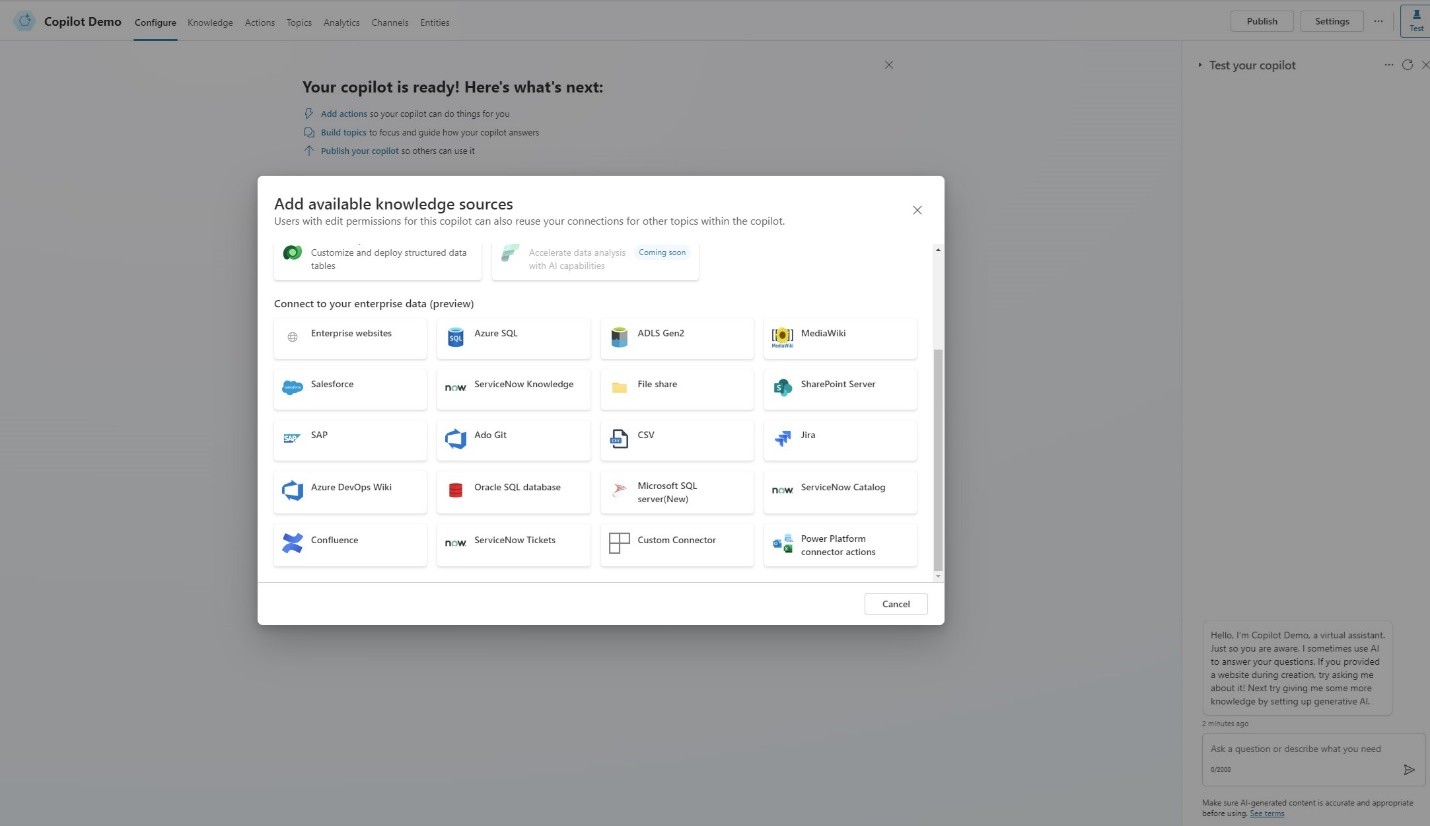Click the dialog vertical scrollbar thumb
This screenshot has width=1430, height=826.
point(938,460)
